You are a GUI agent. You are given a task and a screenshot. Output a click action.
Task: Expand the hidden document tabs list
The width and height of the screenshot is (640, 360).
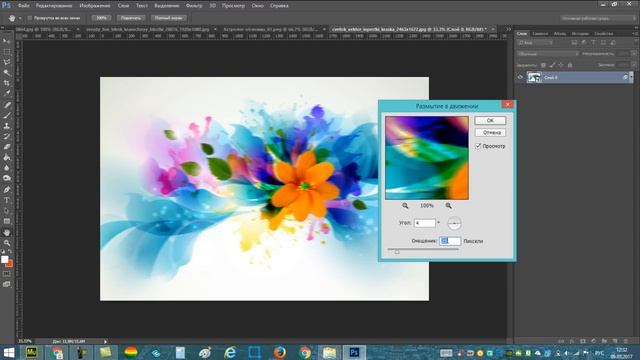(x=508, y=29)
